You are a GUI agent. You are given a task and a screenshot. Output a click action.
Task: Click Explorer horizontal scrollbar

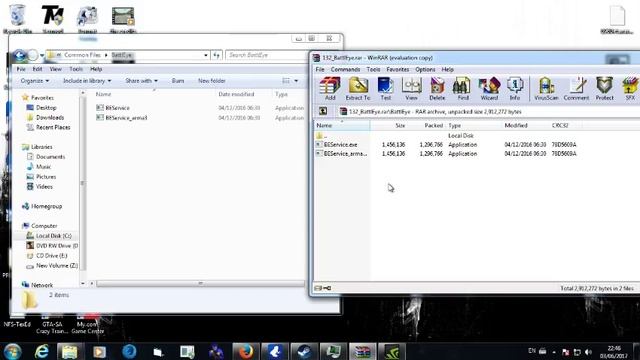click(x=200, y=283)
